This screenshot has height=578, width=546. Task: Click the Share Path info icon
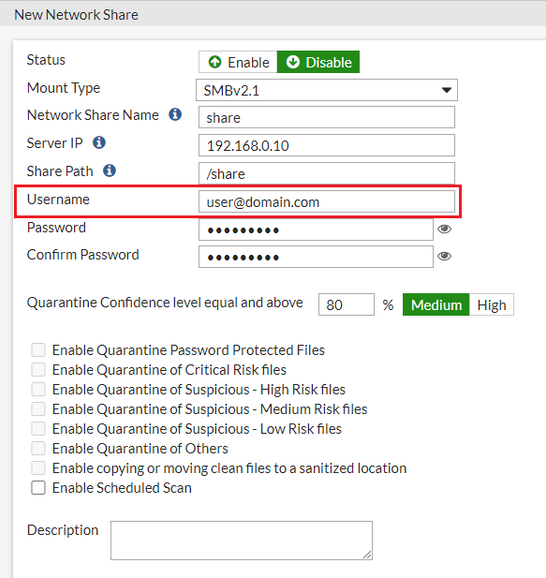tap(109, 171)
